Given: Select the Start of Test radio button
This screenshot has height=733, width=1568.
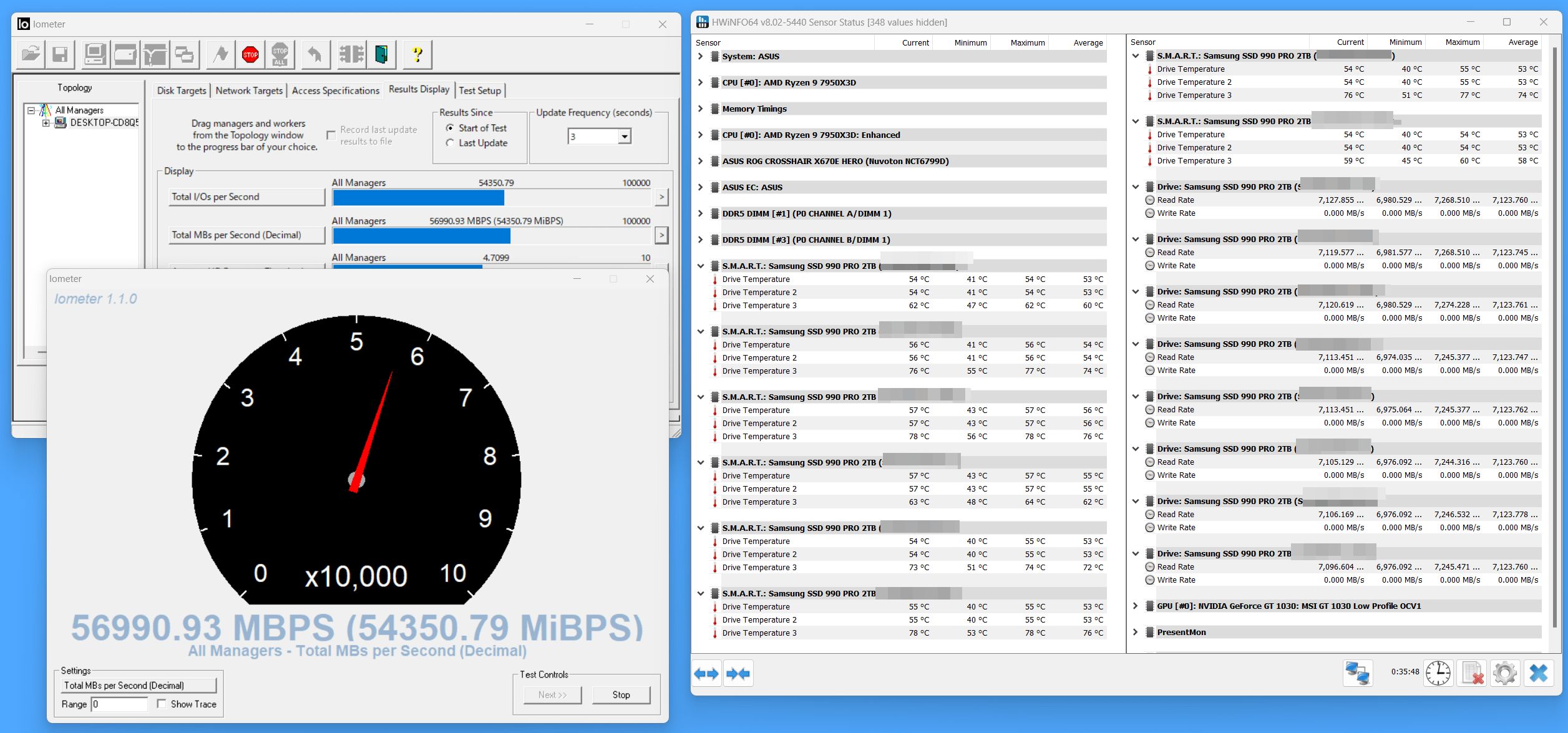Looking at the screenshot, I should 450,128.
